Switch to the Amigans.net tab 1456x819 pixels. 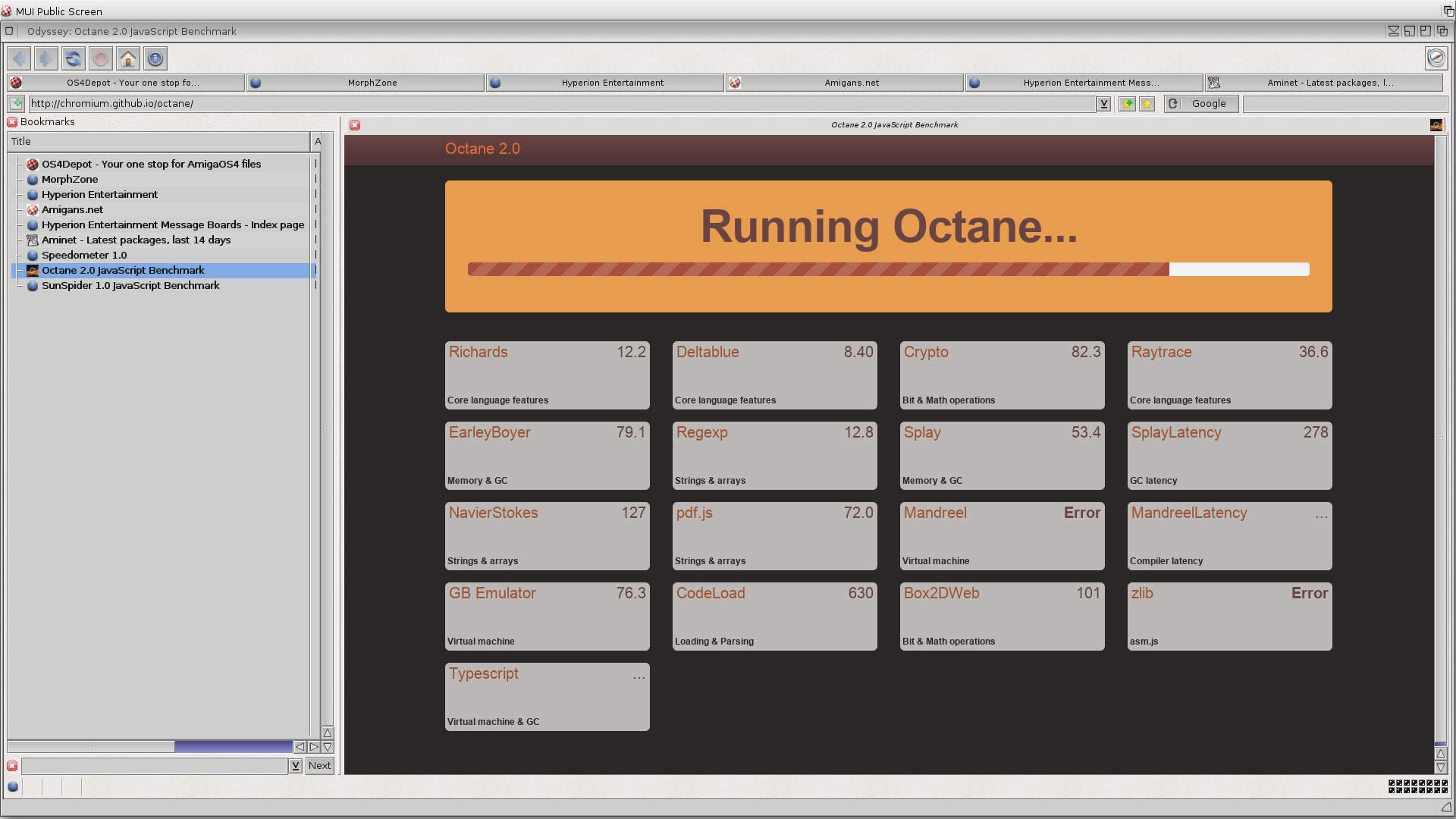tap(845, 83)
